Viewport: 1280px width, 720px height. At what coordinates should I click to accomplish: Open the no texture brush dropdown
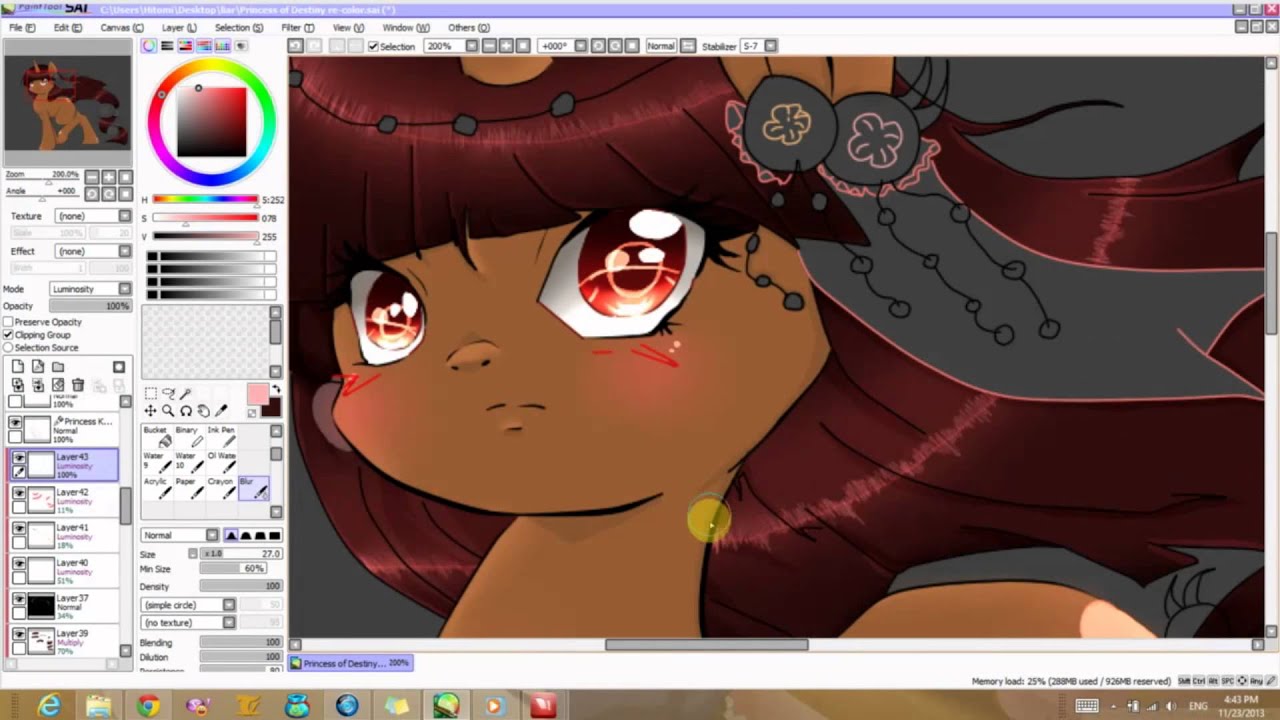click(189, 623)
